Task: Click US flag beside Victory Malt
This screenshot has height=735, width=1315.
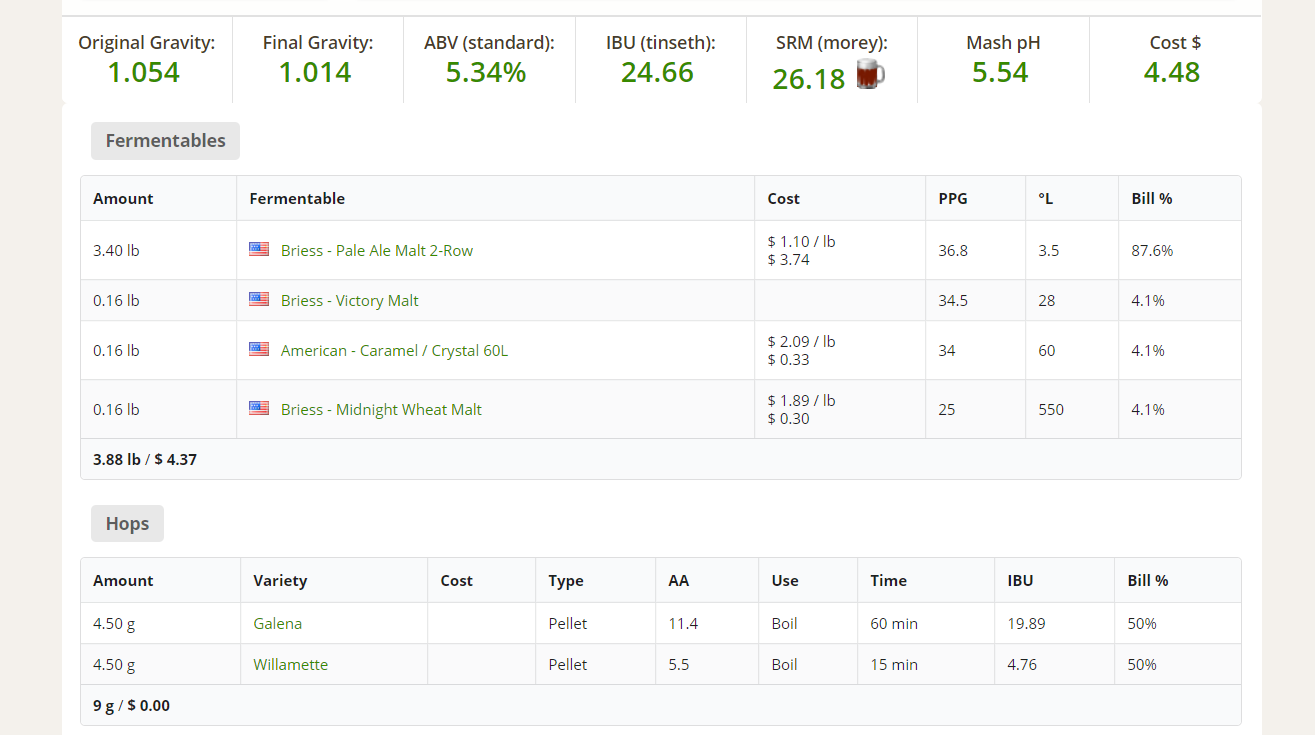Action: click(259, 299)
